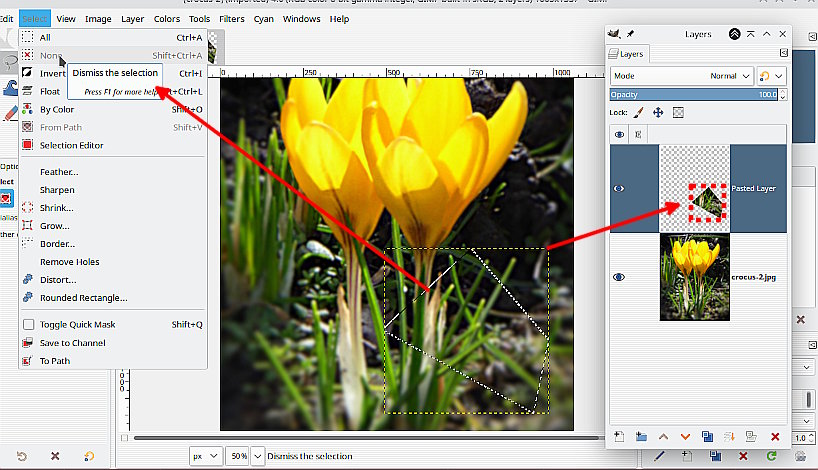Lock pixels with the paintbrush lock icon
This screenshot has width=818, height=470.
pos(639,112)
